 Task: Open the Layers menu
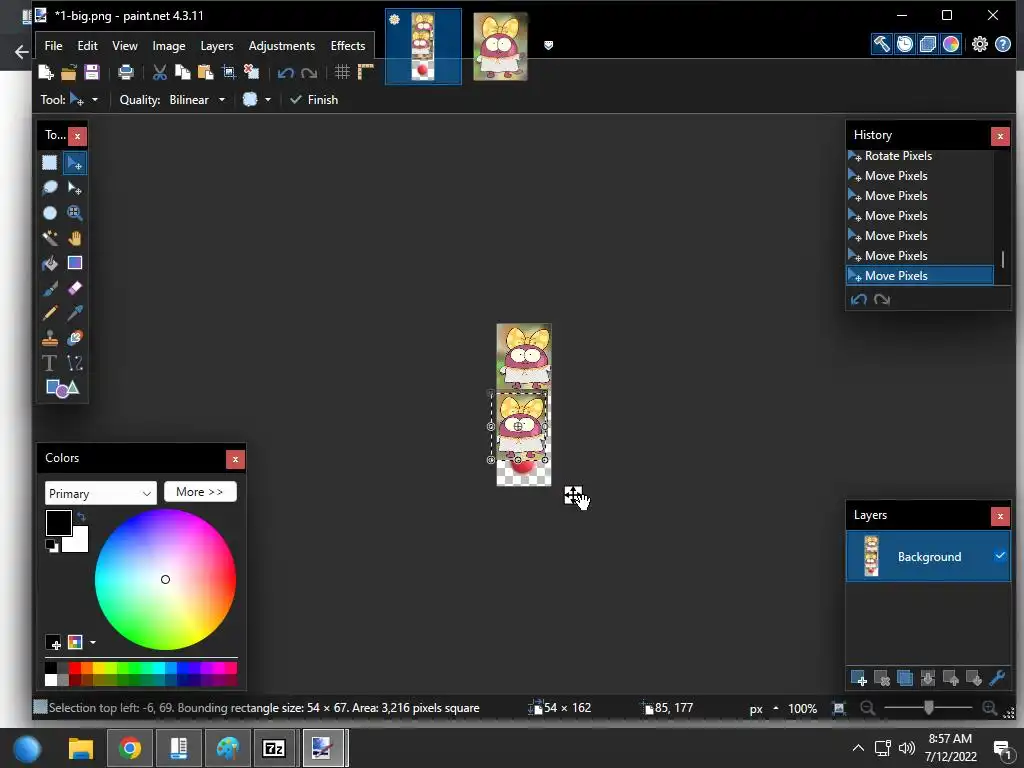pos(217,46)
